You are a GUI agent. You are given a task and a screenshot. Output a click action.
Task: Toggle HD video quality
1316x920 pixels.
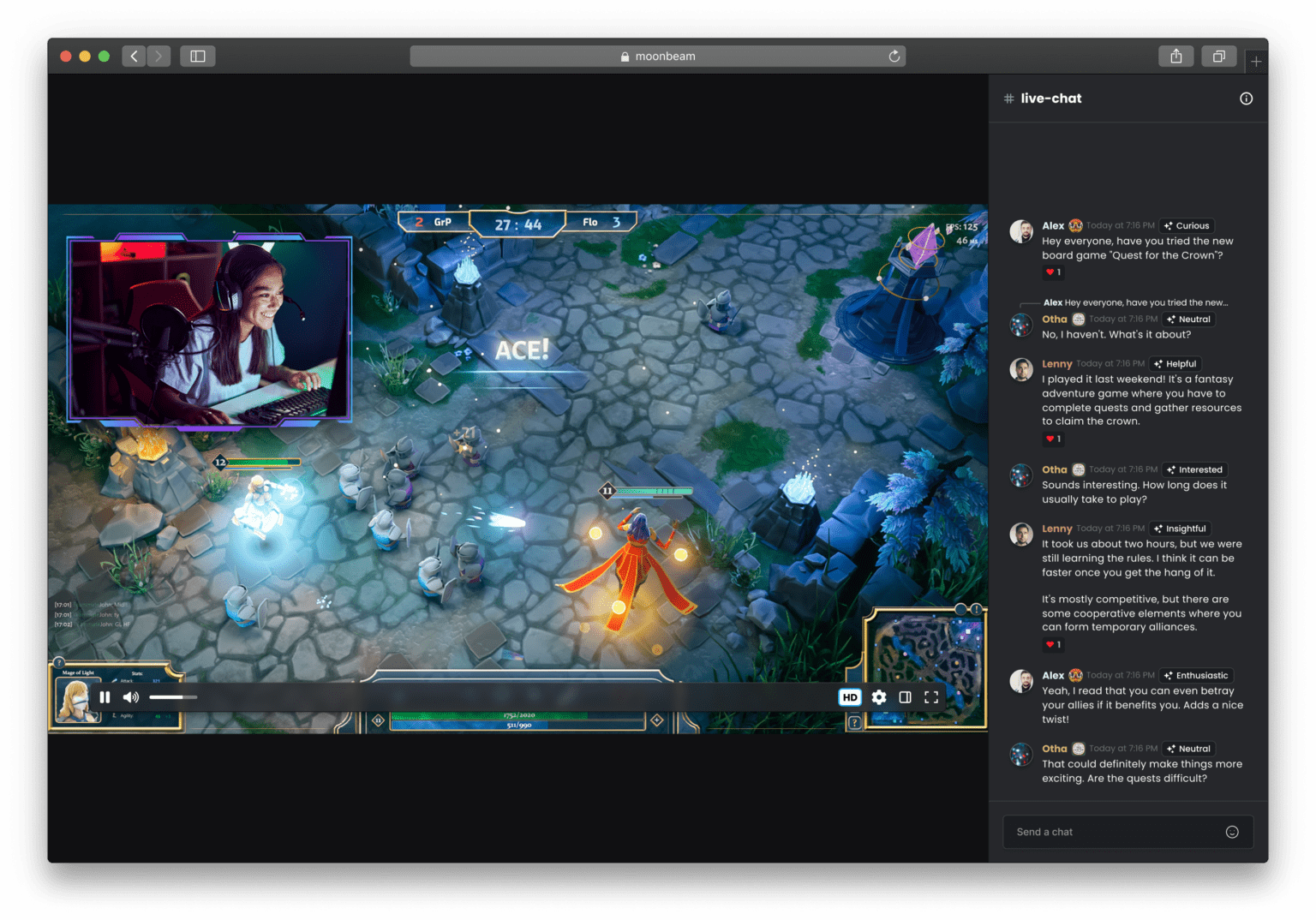click(x=849, y=696)
